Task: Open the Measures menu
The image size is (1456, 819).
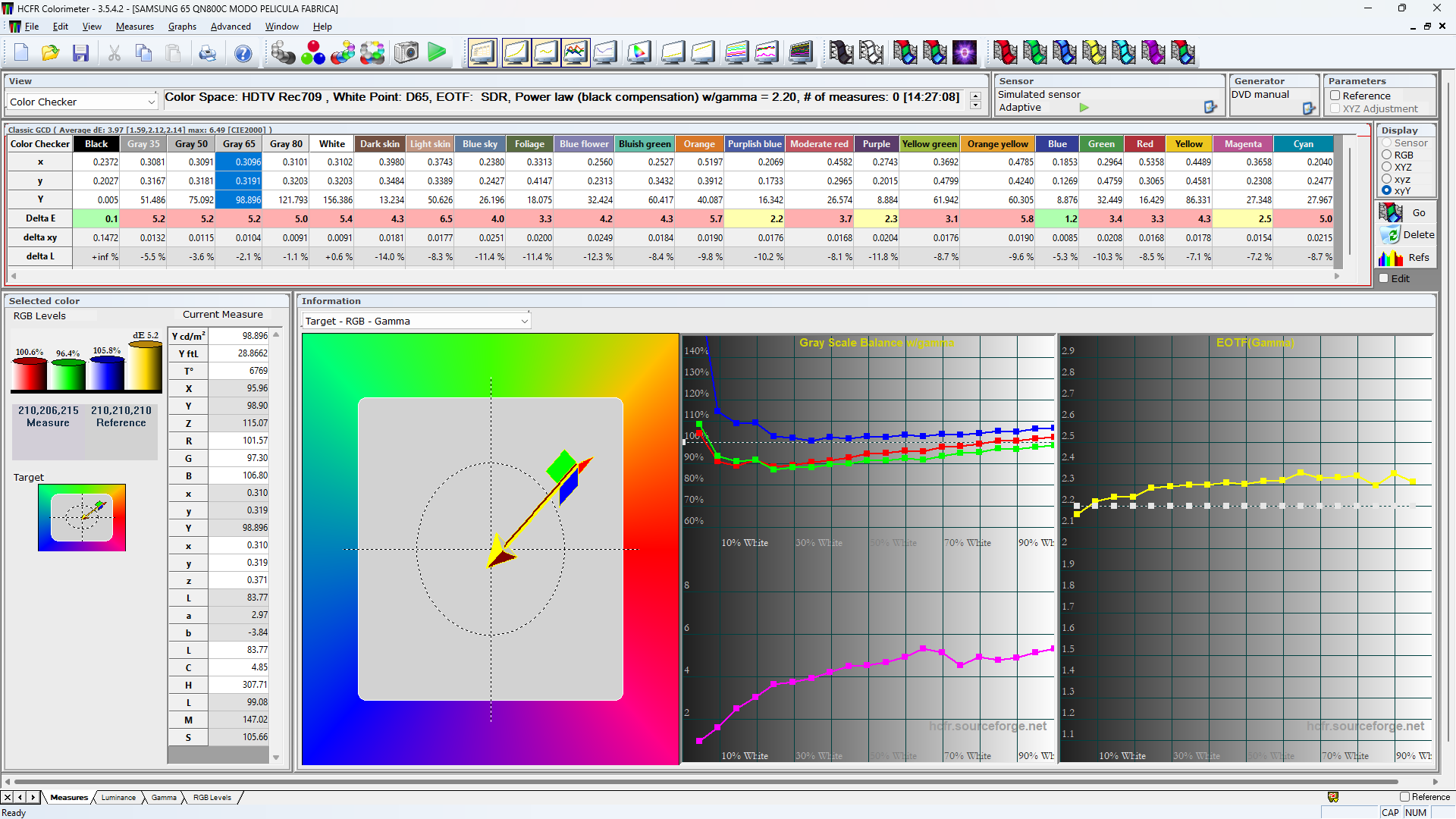Action: click(x=134, y=26)
